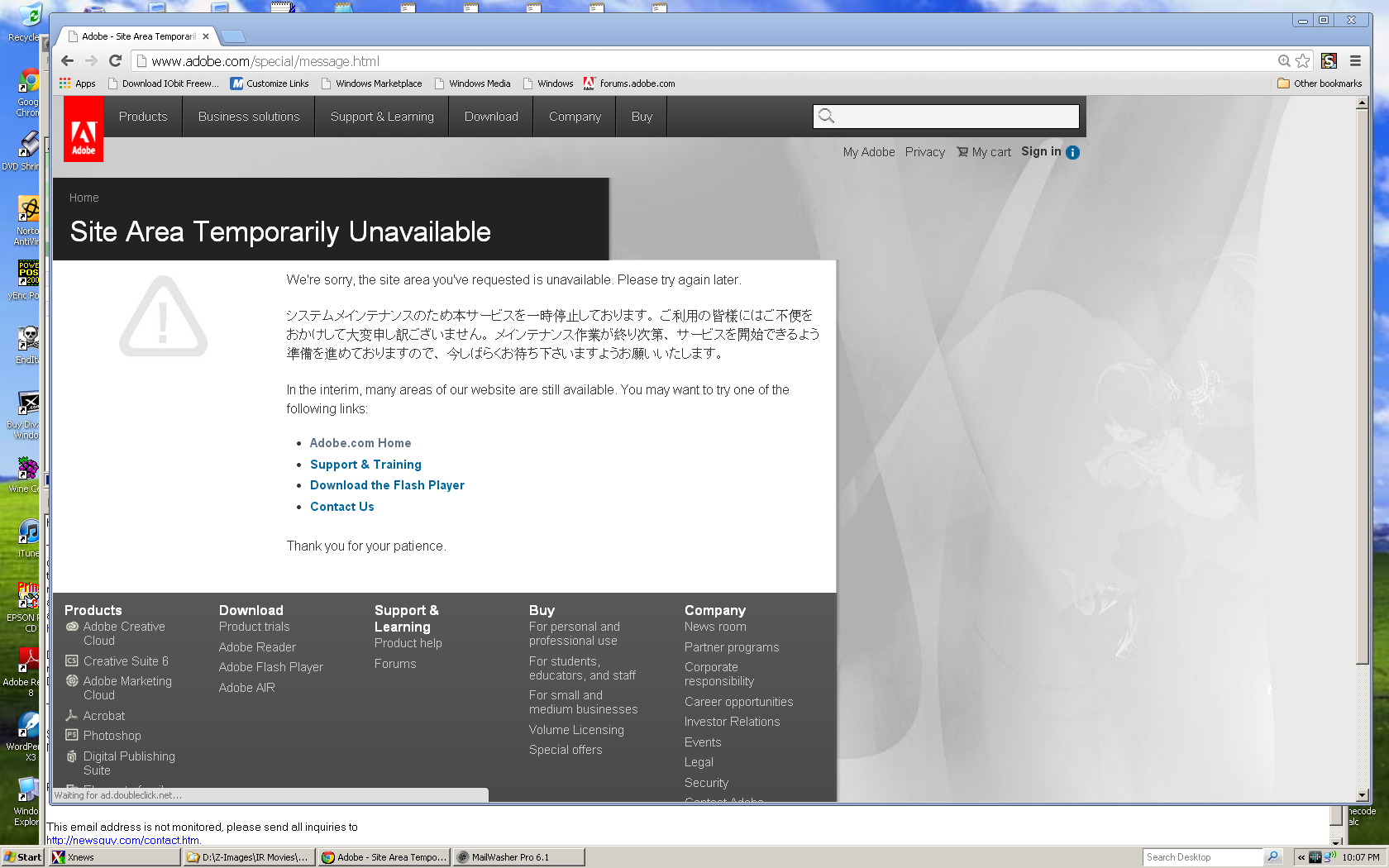Open the Download navigation menu

[491, 117]
